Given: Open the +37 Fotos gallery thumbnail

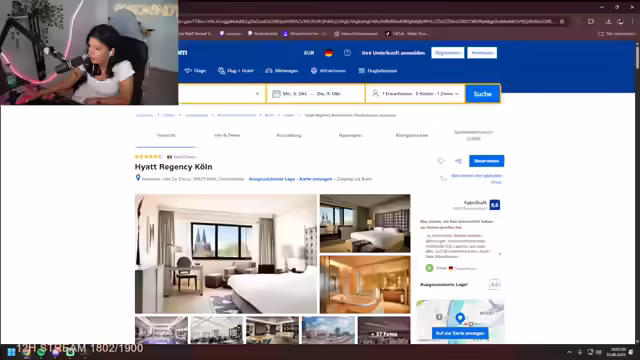Looking at the screenshot, I should click(384, 330).
